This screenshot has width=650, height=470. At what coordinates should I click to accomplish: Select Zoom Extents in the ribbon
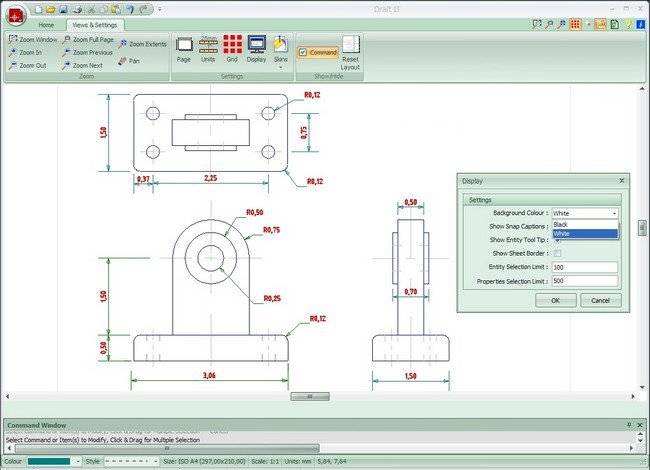142,44
